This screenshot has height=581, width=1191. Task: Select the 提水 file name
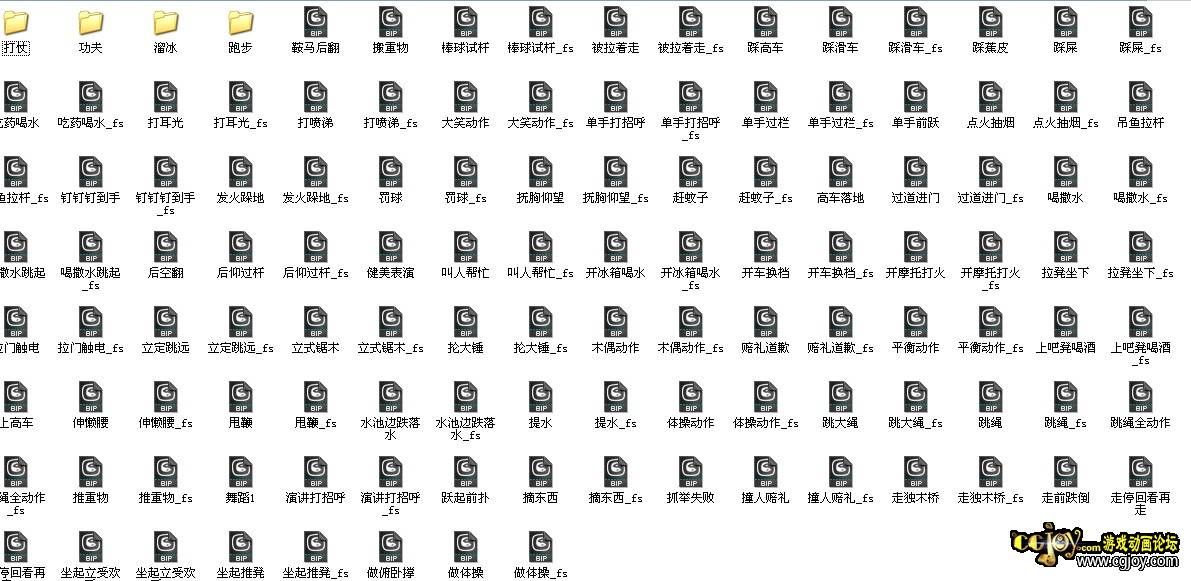pos(541,423)
